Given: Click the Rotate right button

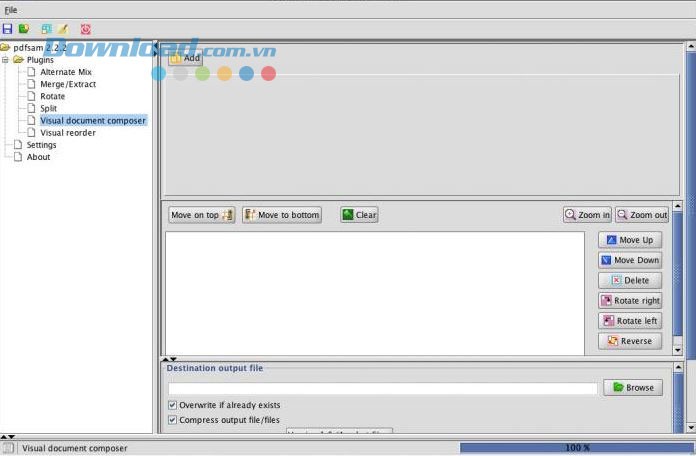Looking at the screenshot, I should [x=630, y=301].
